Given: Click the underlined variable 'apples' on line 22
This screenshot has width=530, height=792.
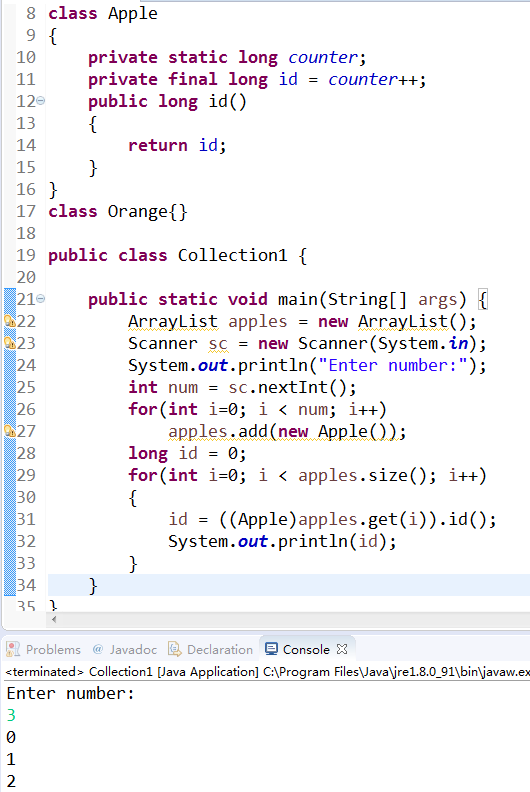Looking at the screenshot, I should tap(258, 322).
